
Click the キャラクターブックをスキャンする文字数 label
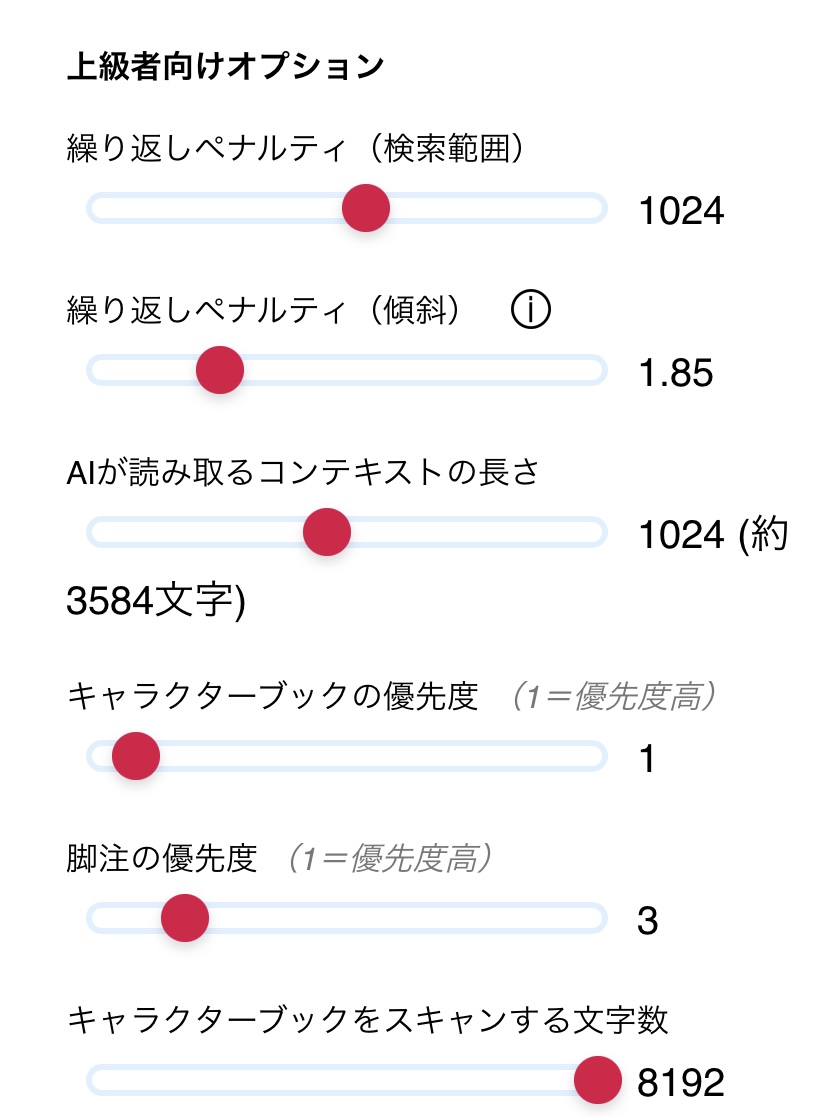point(367,1020)
